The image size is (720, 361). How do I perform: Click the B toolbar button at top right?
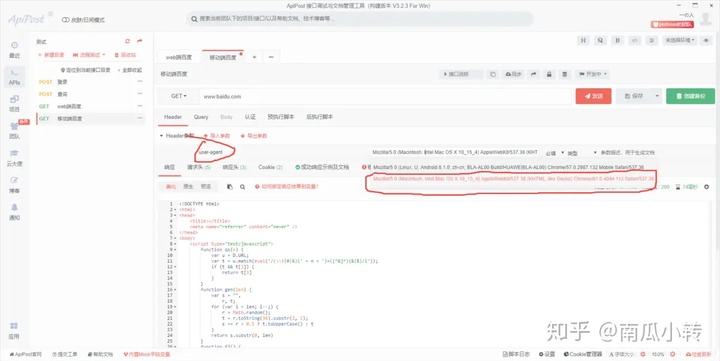[x=618, y=40]
